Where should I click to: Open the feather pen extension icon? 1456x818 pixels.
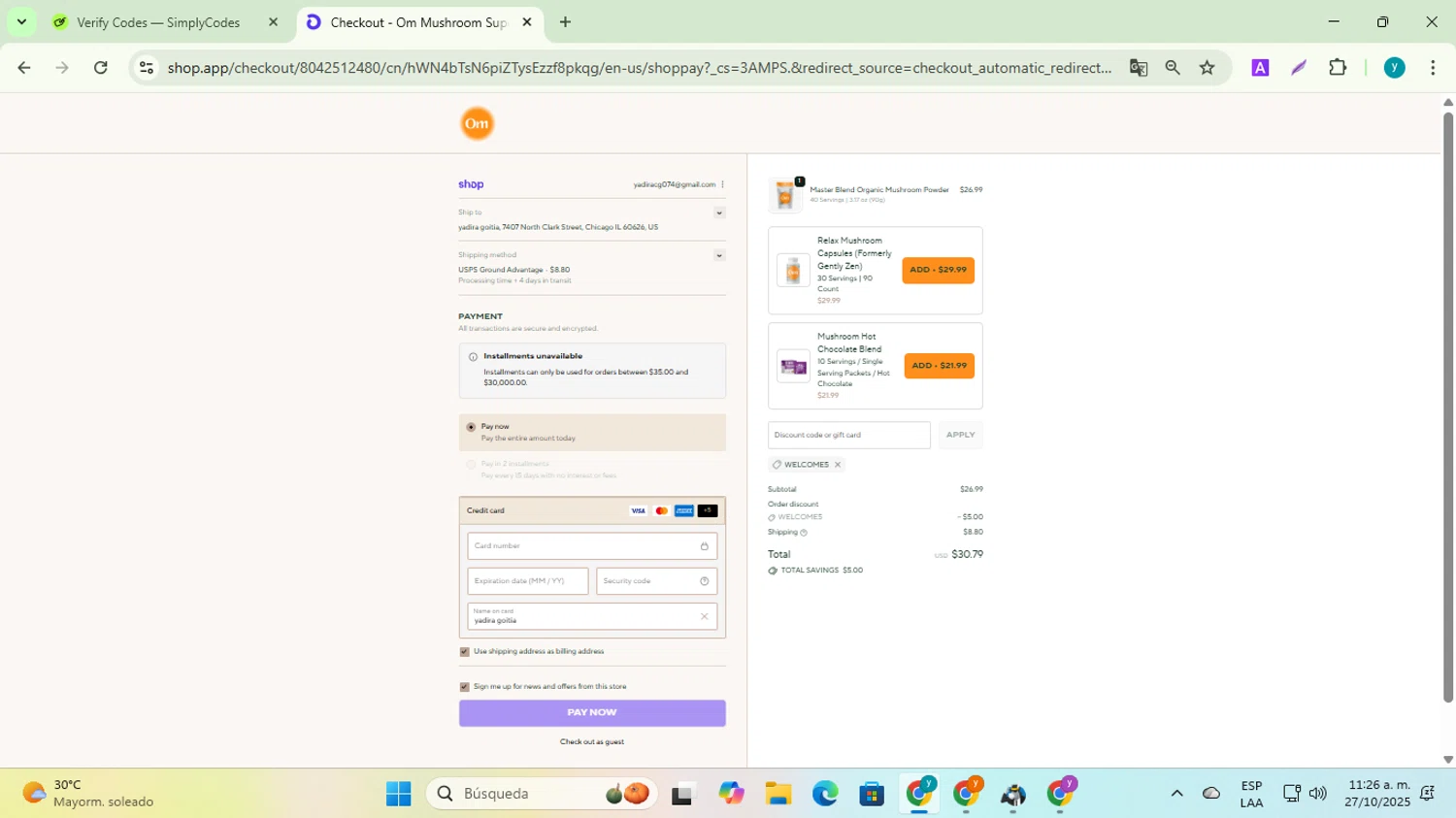pyautogui.click(x=1299, y=68)
